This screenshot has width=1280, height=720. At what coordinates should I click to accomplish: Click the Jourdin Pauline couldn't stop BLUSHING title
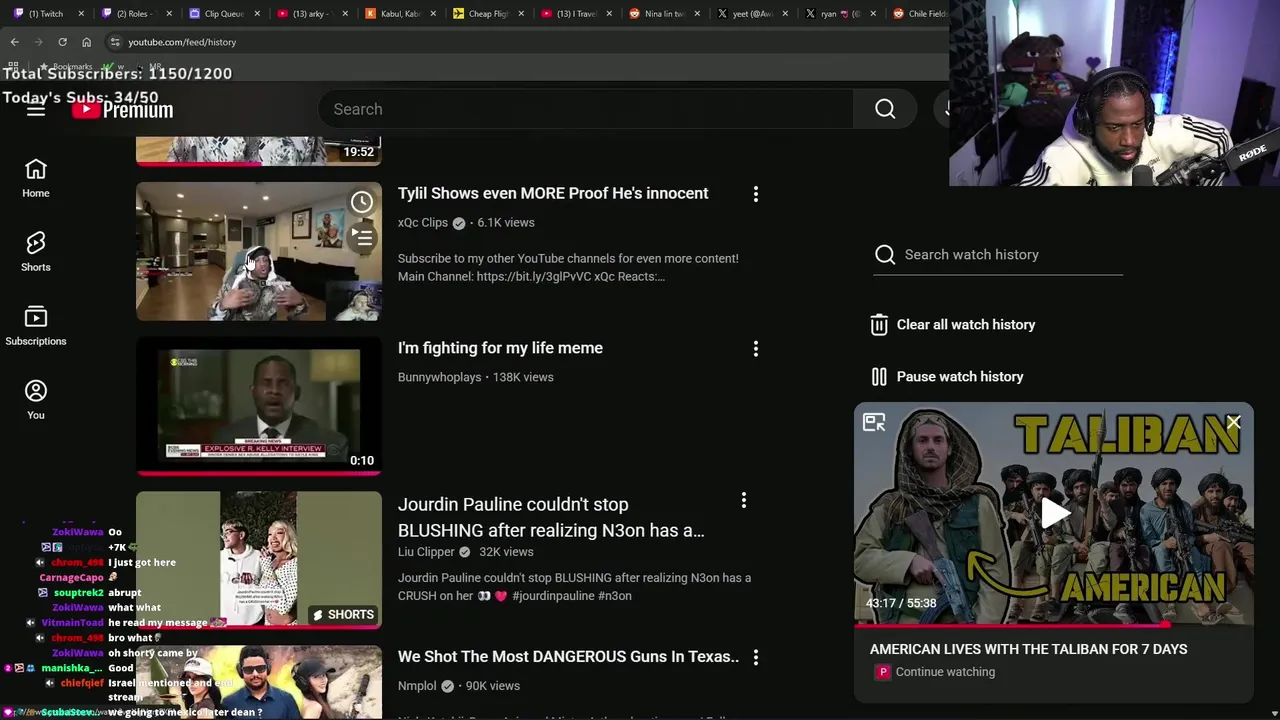[551, 517]
